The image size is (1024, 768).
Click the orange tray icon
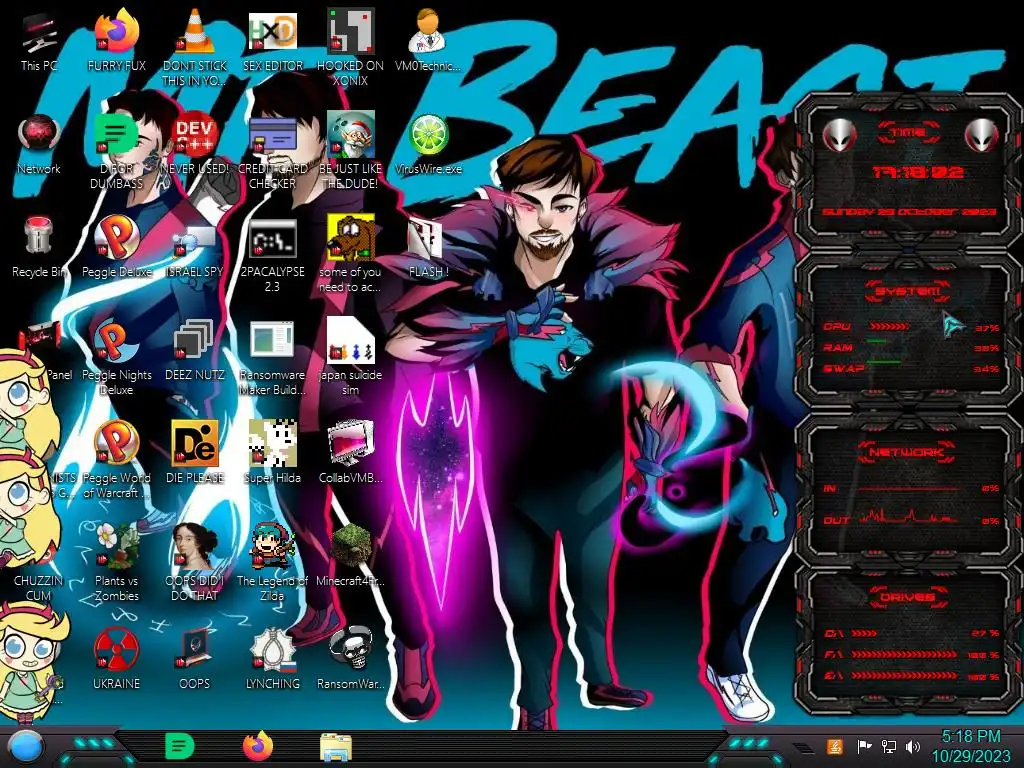click(x=834, y=746)
